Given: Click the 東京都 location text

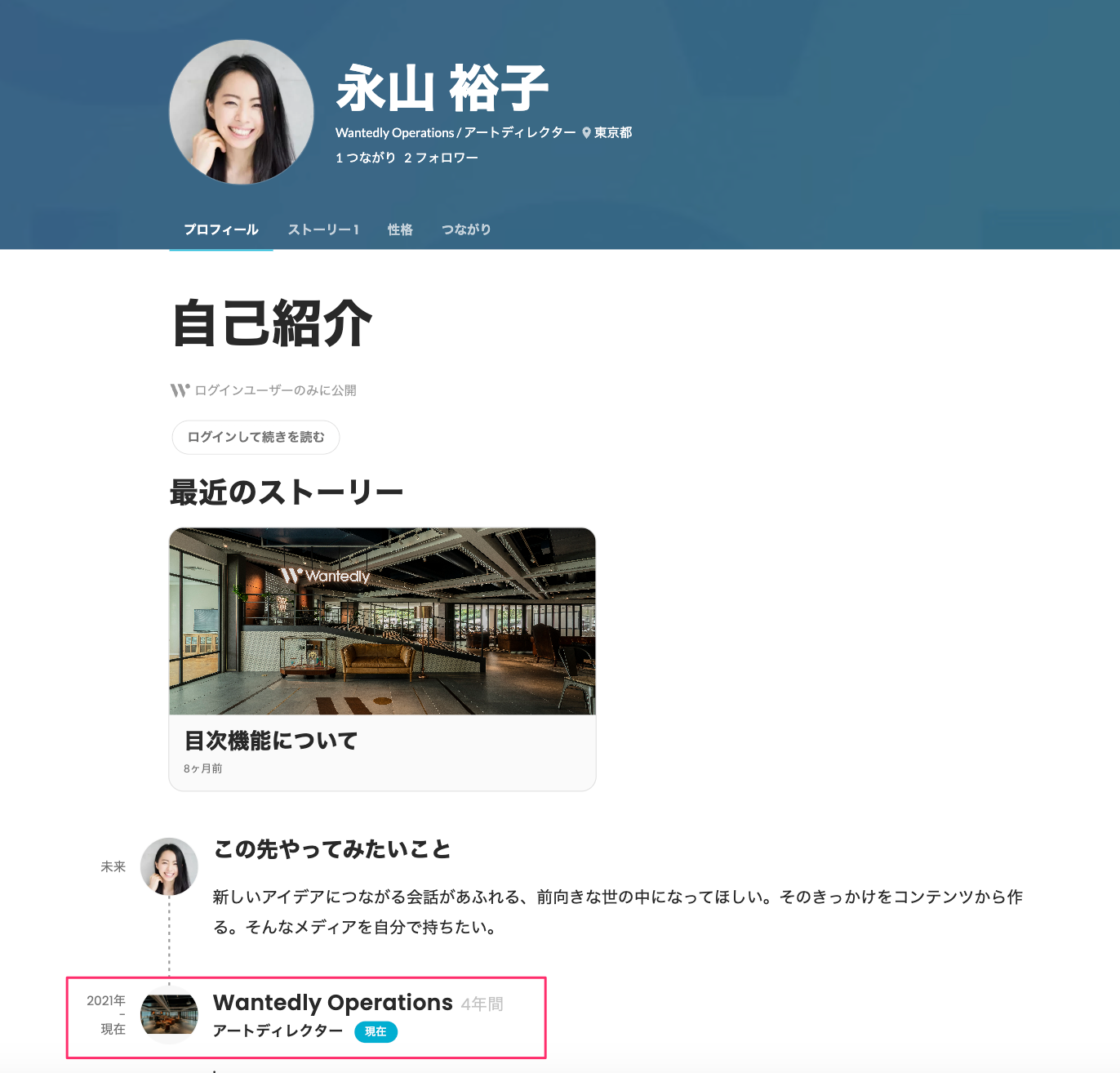Looking at the screenshot, I should [x=613, y=133].
